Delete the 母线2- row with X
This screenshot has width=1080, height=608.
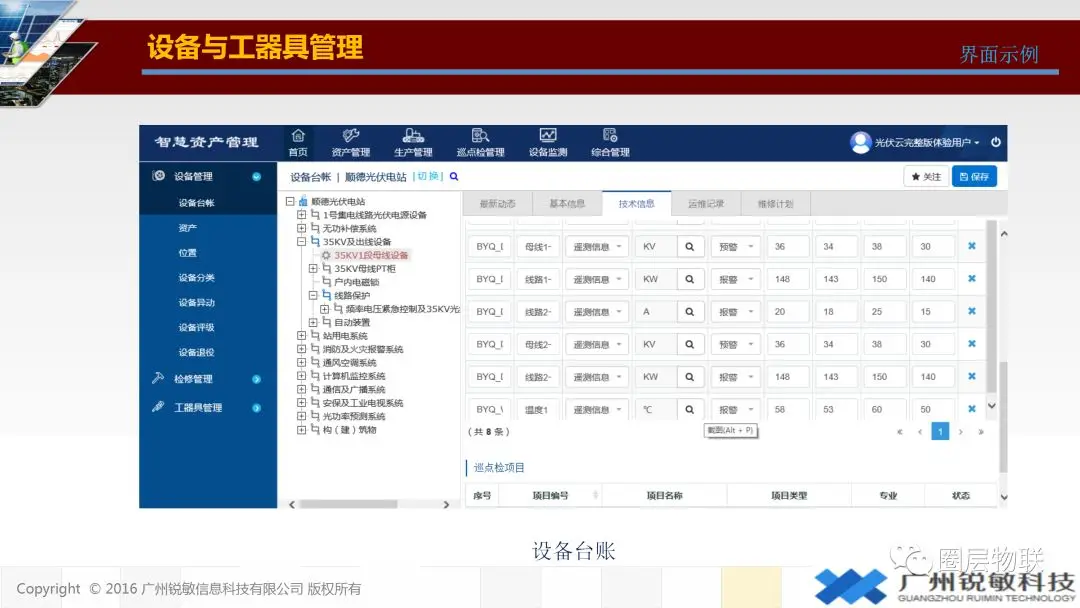972,344
